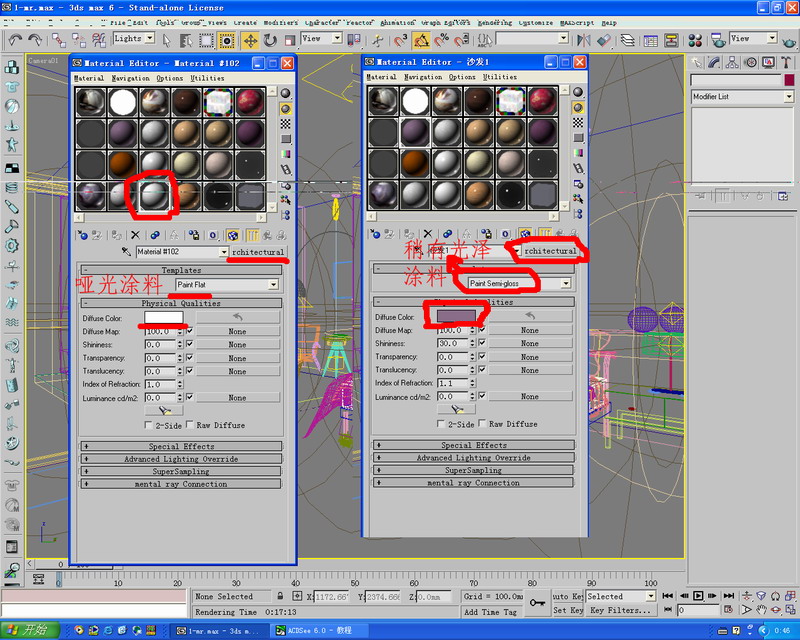
Task: Open Navigation menu in left Material Editor
Action: point(131,79)
